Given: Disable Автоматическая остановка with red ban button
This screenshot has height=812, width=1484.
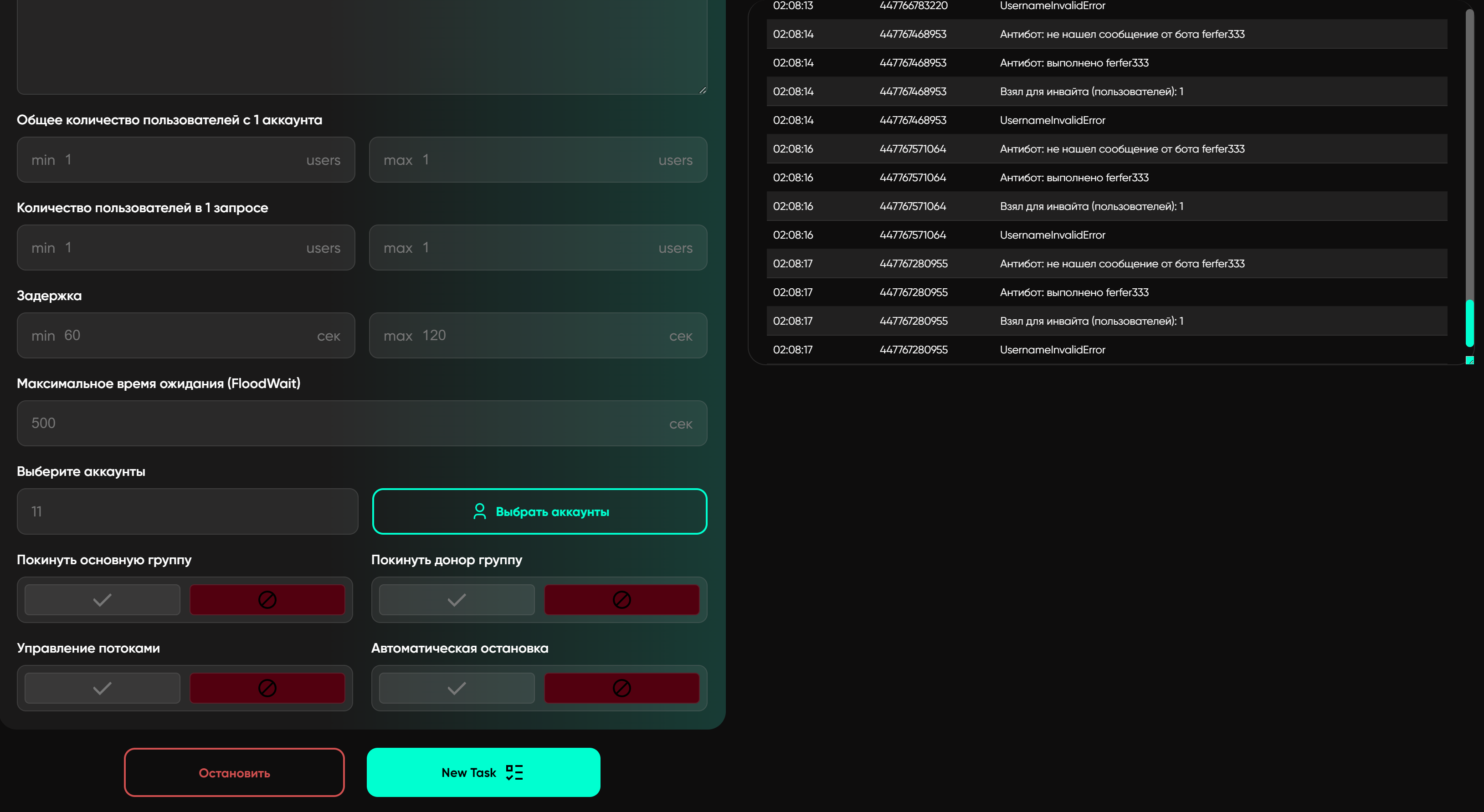Looking at the screenshot, I should 621,688.
